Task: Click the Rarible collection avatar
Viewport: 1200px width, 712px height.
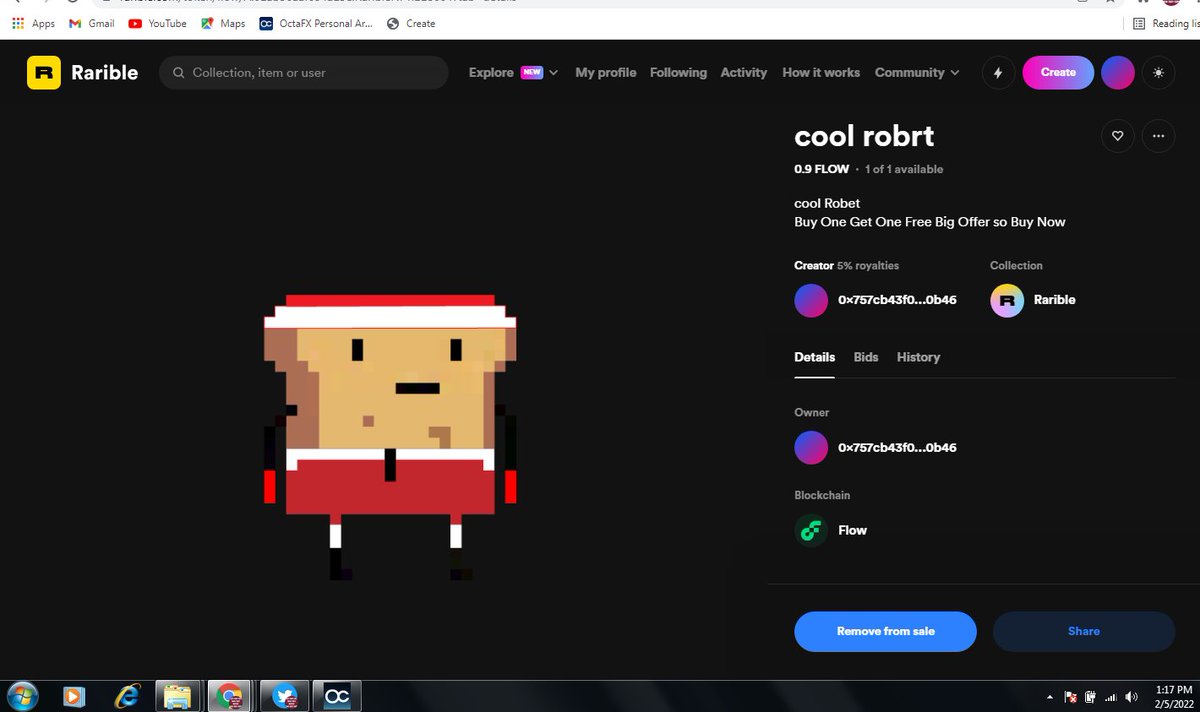Action: coord(1007,300)
